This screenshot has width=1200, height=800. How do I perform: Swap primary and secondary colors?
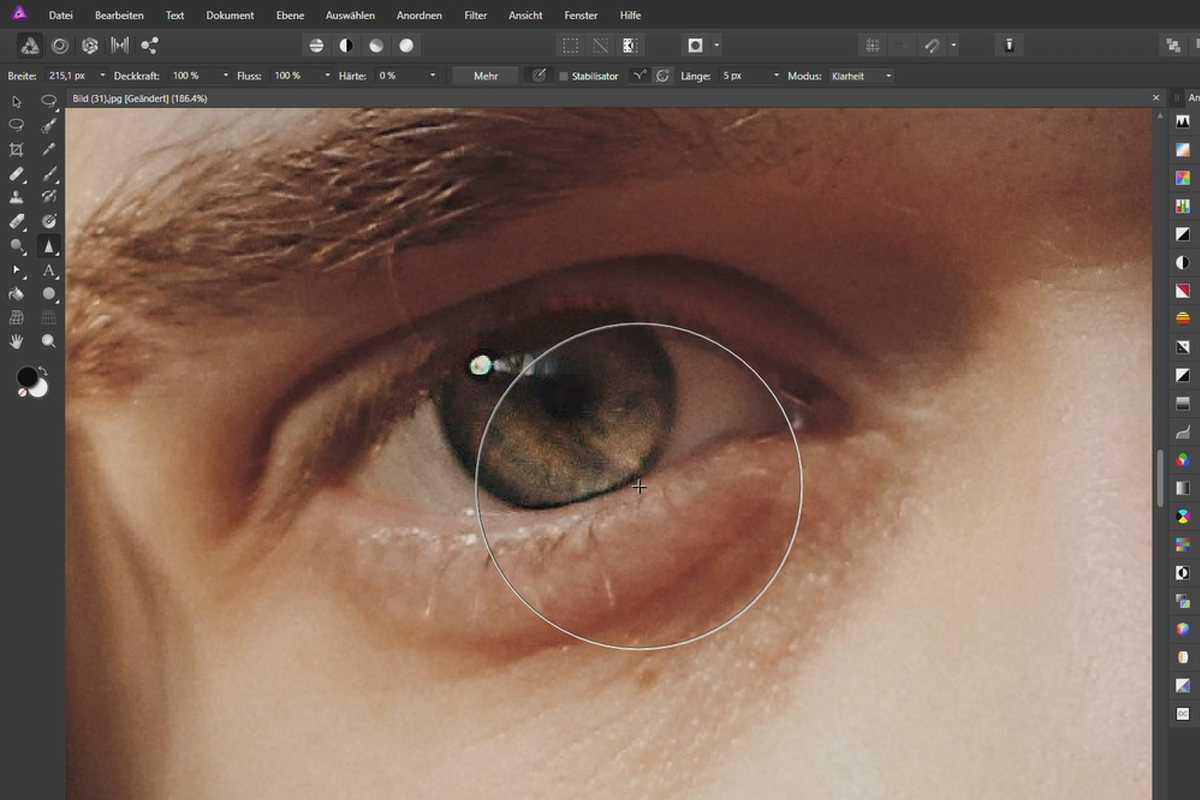pyautogui.click(x=43, y=372)
